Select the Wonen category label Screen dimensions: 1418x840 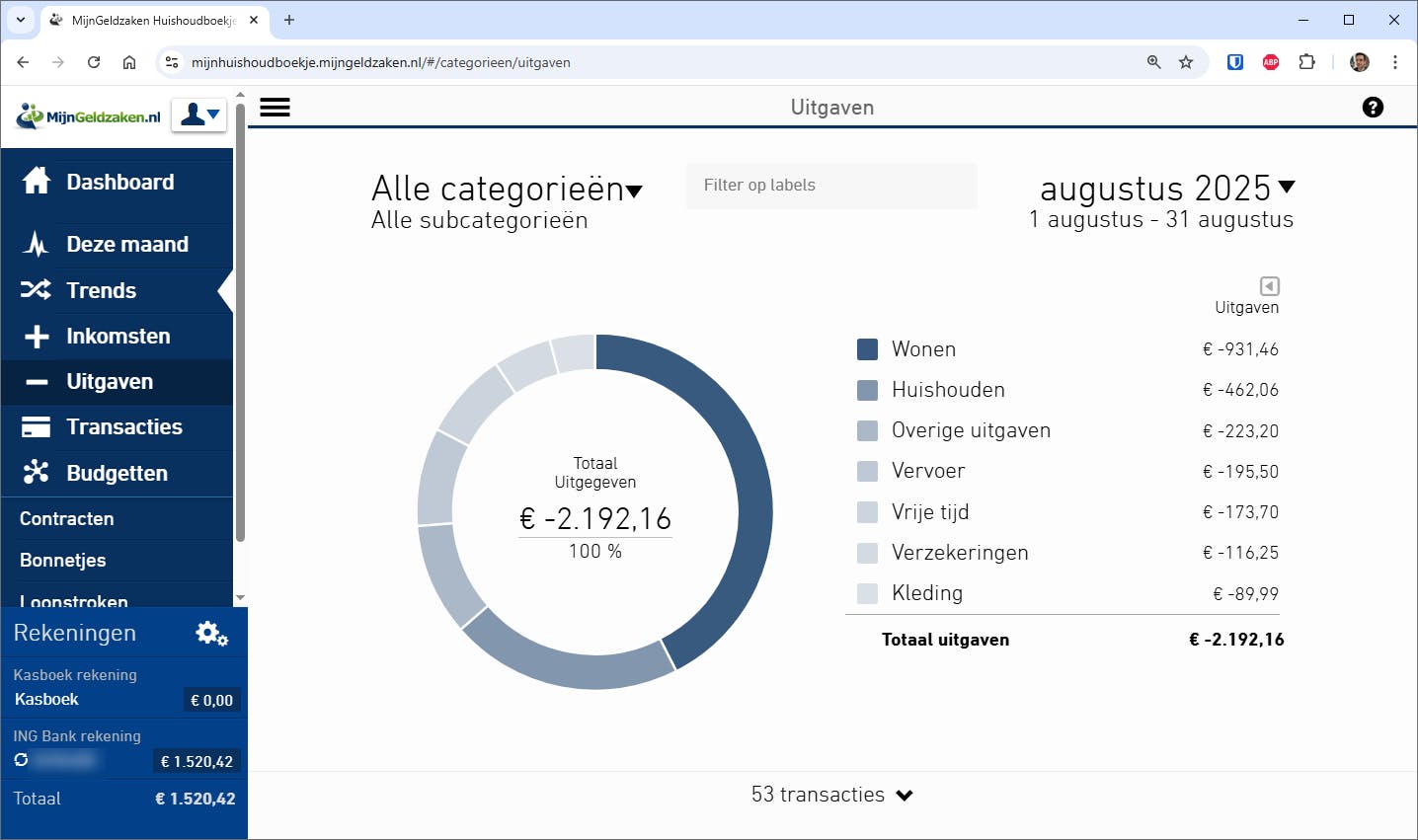[x=923, y=349]
